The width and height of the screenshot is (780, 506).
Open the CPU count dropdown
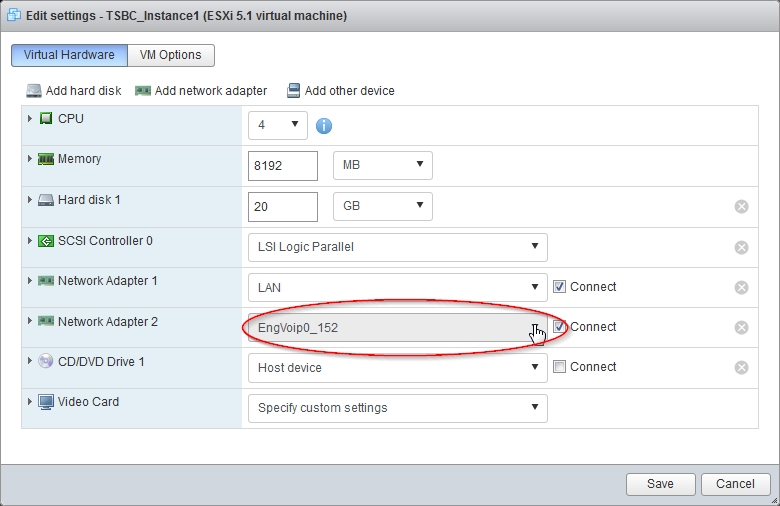pyautogui.click(x=277, y=125)
